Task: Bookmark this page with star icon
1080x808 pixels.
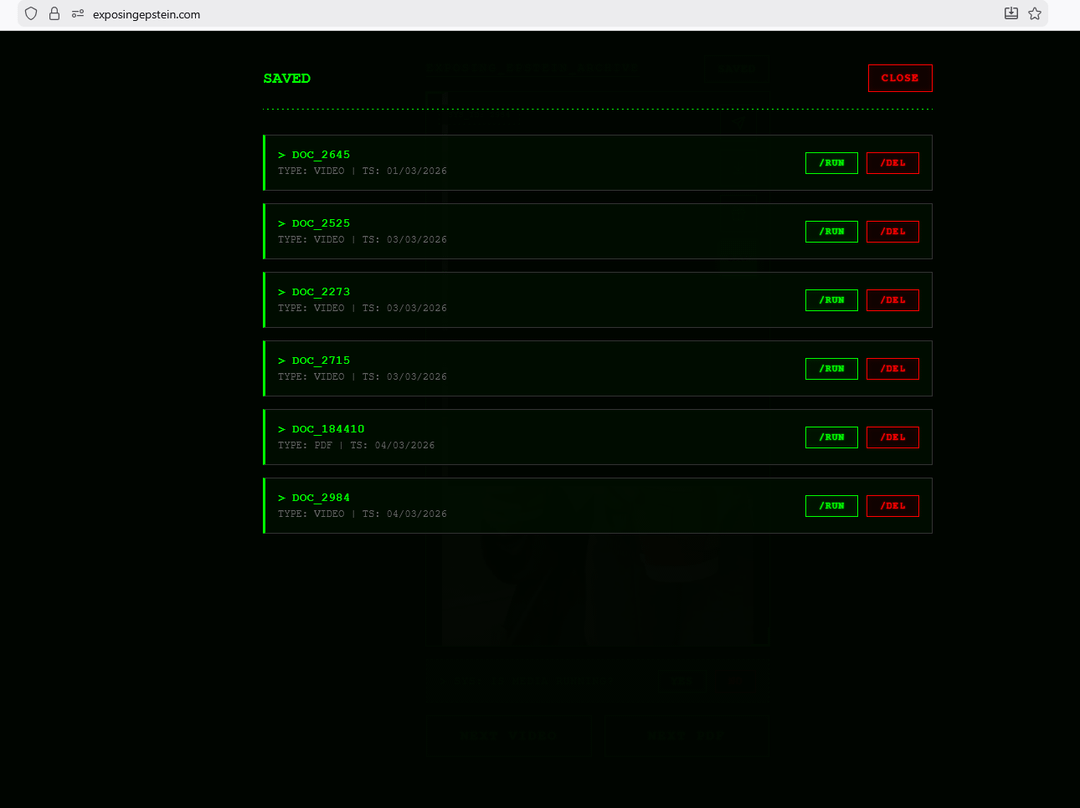Action: coord(1035,14)
